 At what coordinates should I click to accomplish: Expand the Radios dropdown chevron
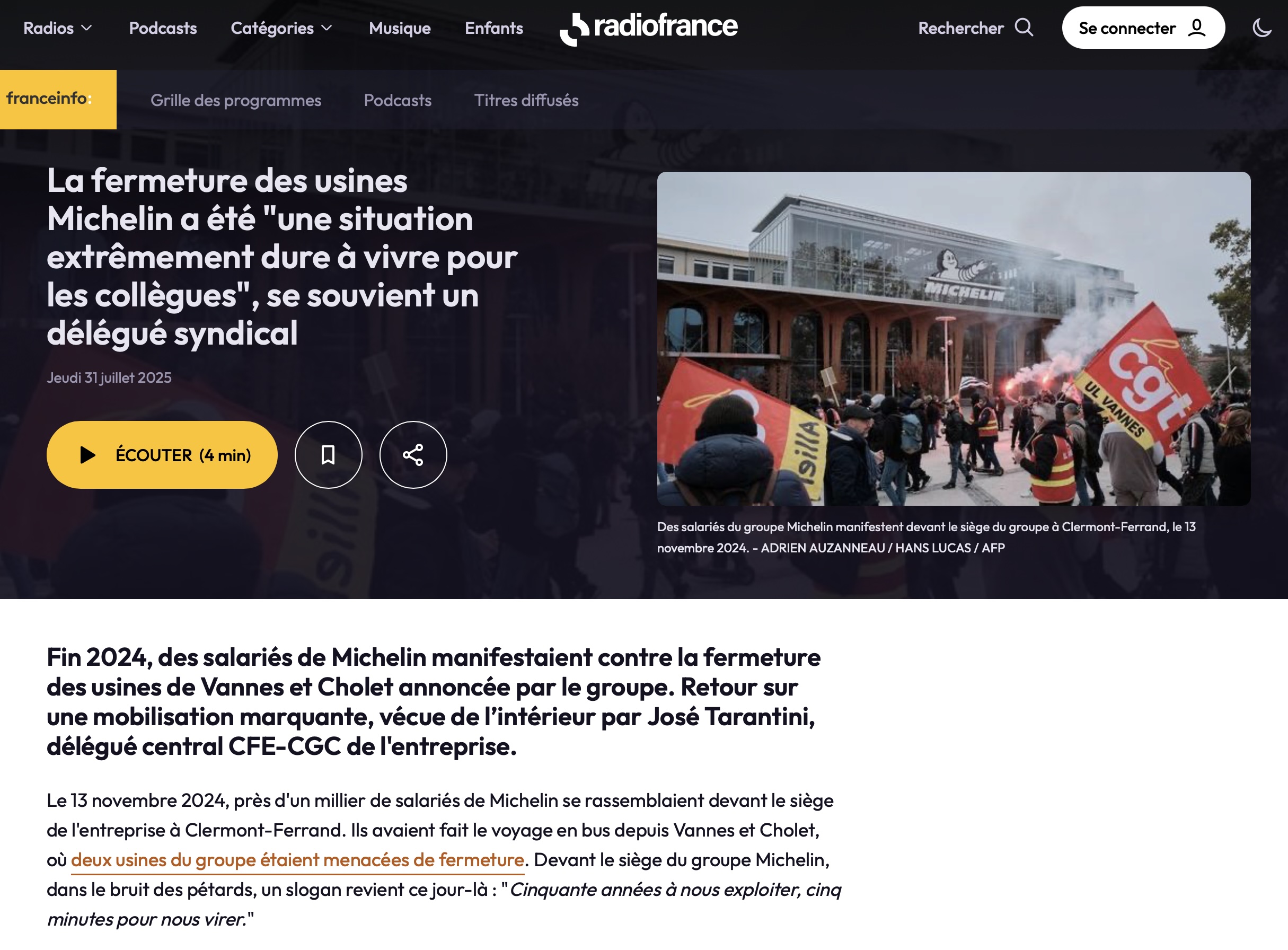(x=87, y=28)
